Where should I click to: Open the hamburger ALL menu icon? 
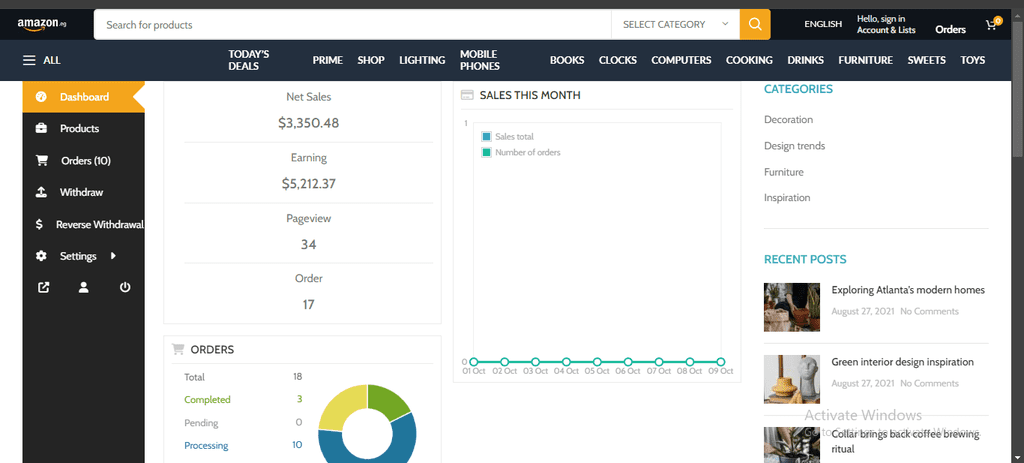click(29, 60)
